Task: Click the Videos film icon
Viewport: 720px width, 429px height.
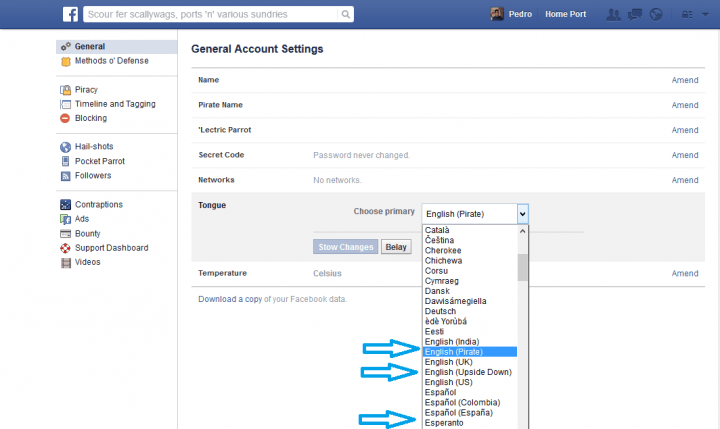Action: (x=66, y=263)
